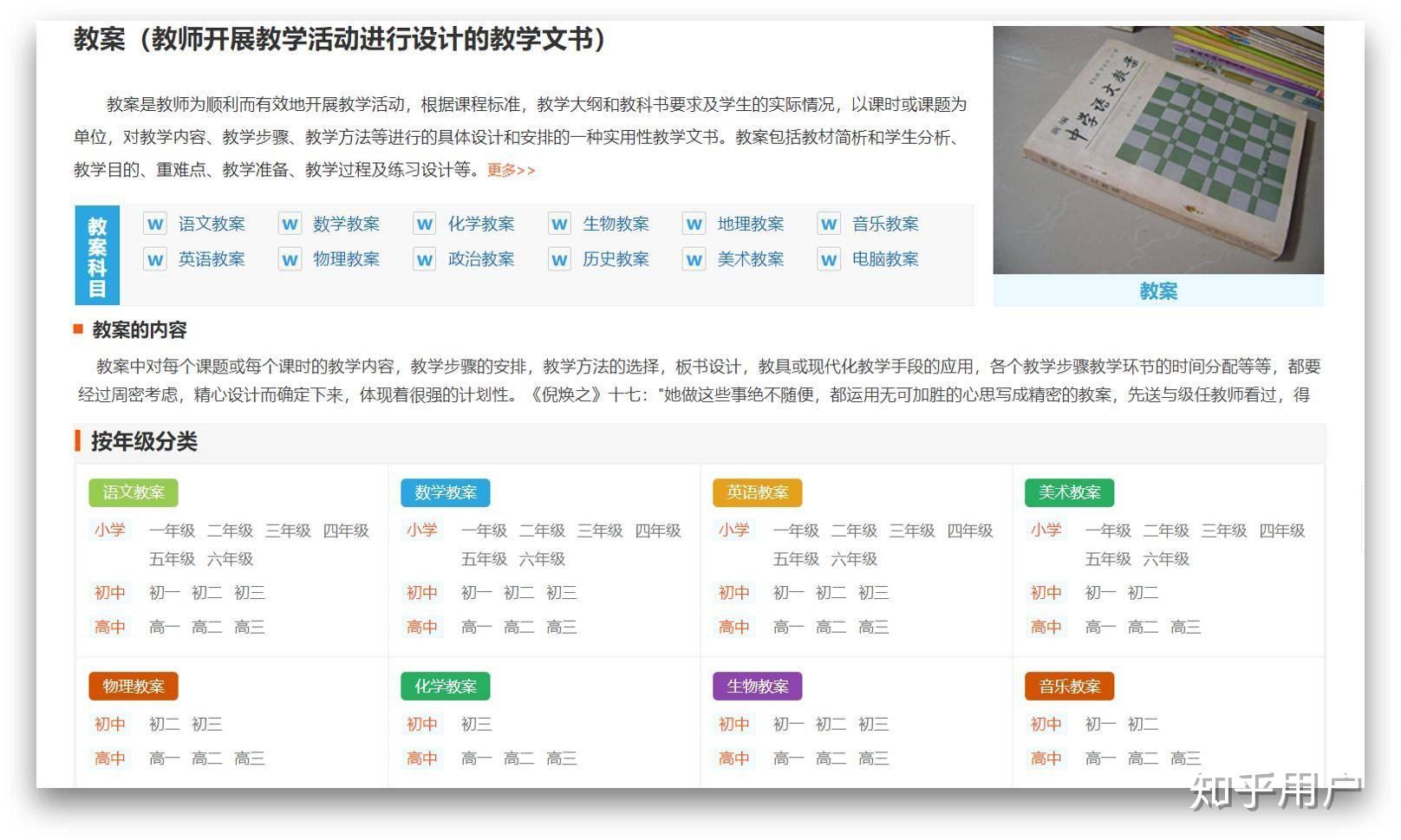Image resolution: width=1401 pixels, height=840 pixels.
Task: Click the W icon beside 电脑教案
Action: click(x=829, y=259)
